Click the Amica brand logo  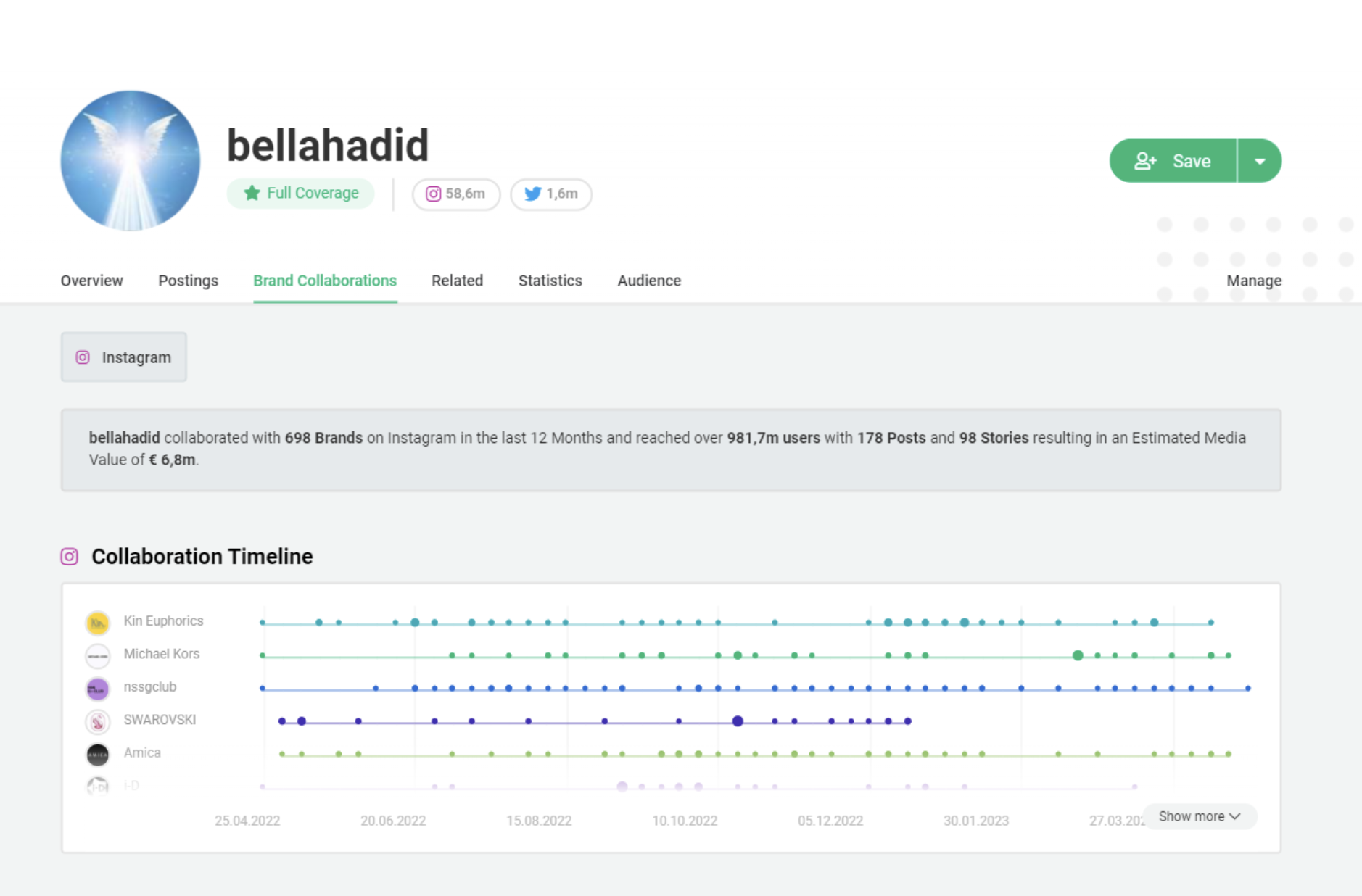coord(98,753)
